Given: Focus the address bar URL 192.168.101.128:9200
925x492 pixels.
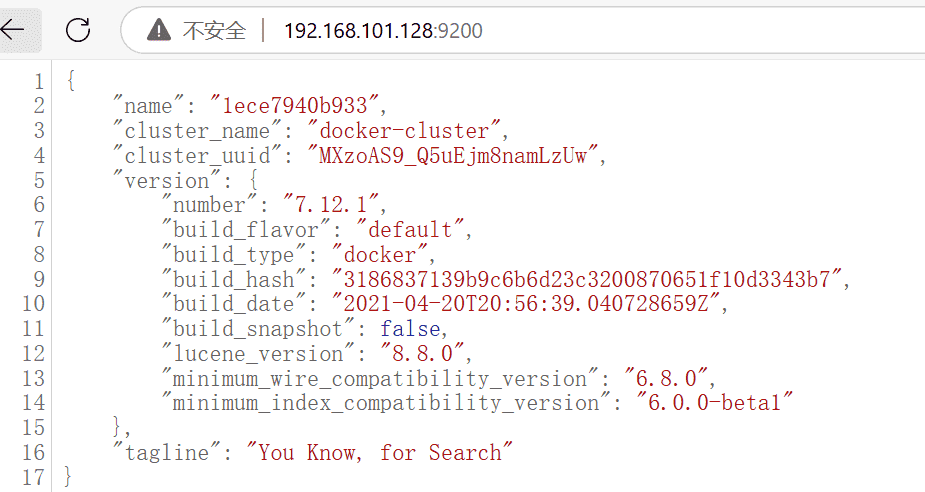Looking at the screenshot, I should [383, 30].
